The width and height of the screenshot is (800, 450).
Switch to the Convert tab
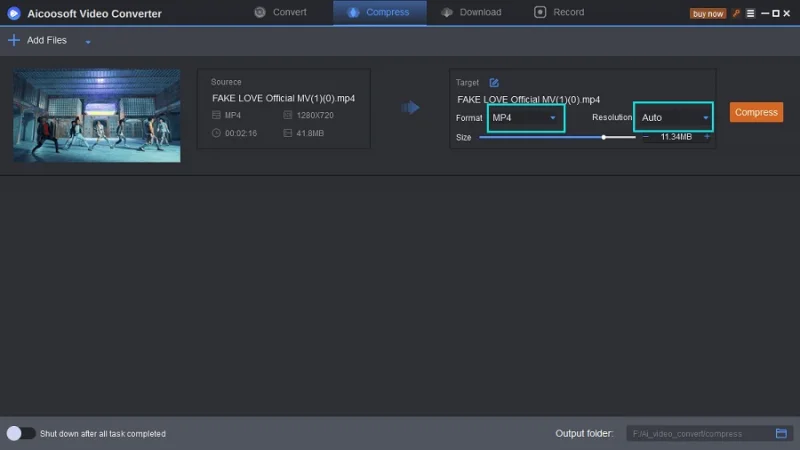click(280, 13)
